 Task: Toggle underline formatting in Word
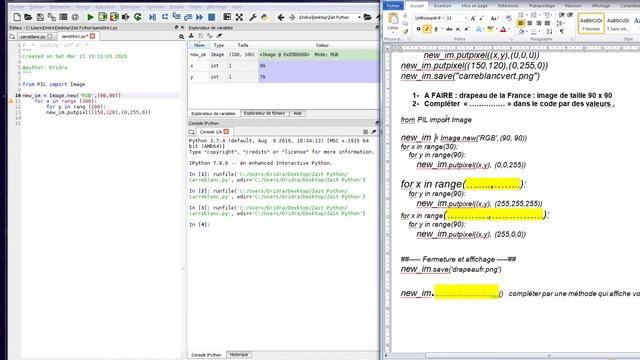coord(436,29)
